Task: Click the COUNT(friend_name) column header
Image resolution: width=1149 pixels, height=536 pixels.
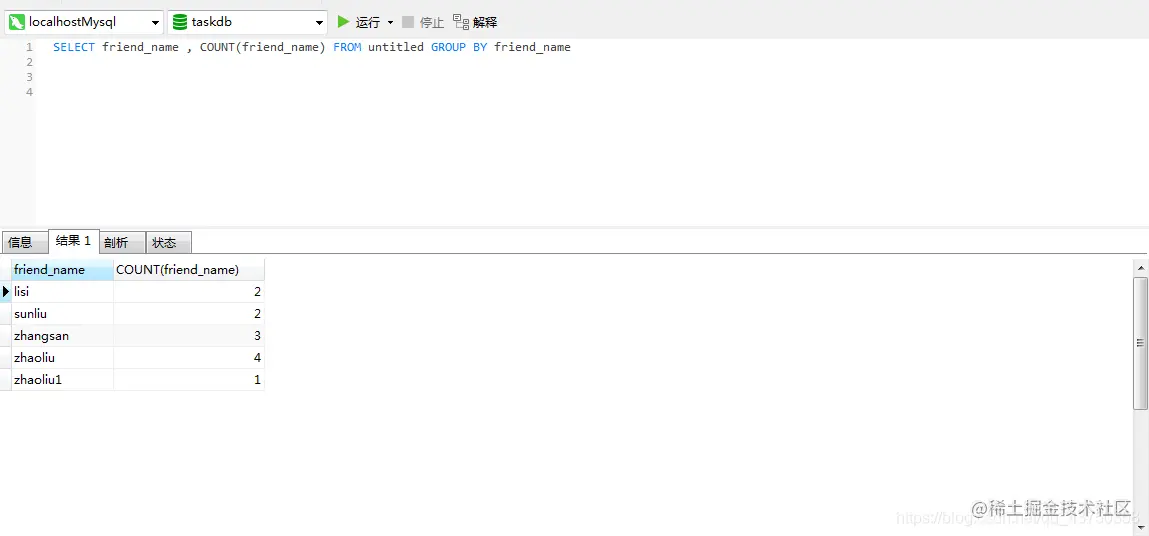Action: [x=189, y=270]
